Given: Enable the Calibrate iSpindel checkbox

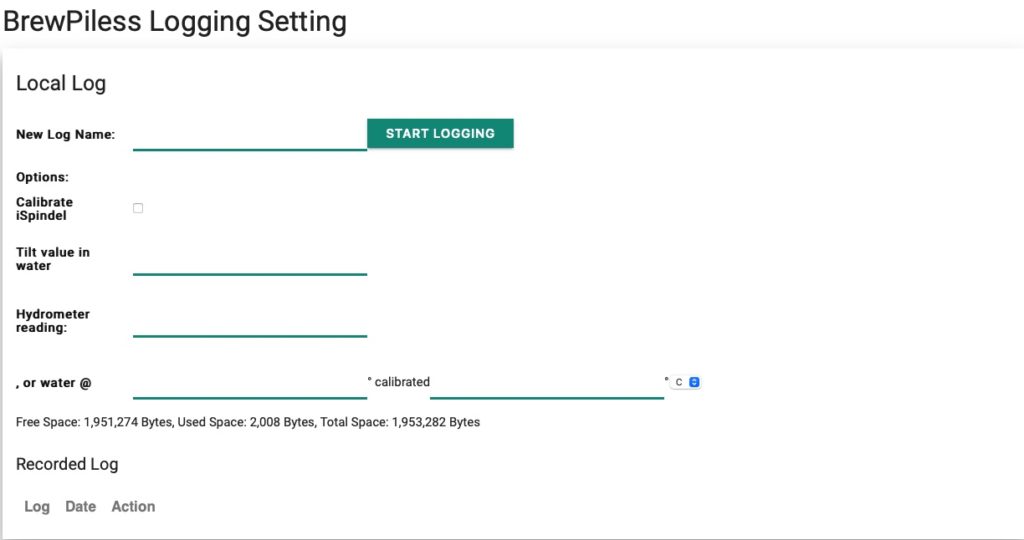Looking at the screenshot, I should 138,208.
